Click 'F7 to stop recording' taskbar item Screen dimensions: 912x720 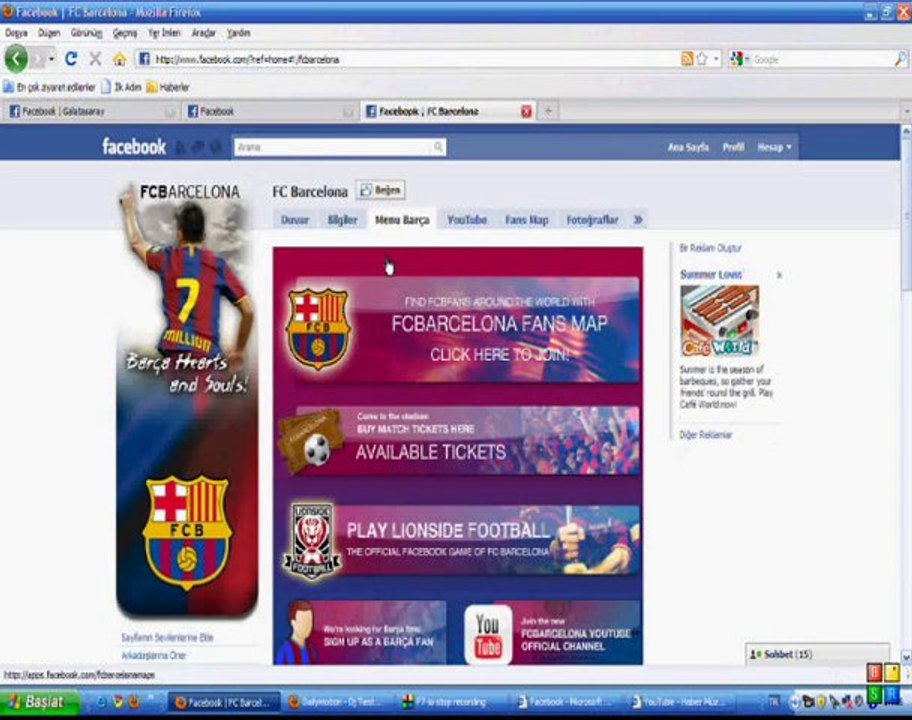tap(451, 702)
